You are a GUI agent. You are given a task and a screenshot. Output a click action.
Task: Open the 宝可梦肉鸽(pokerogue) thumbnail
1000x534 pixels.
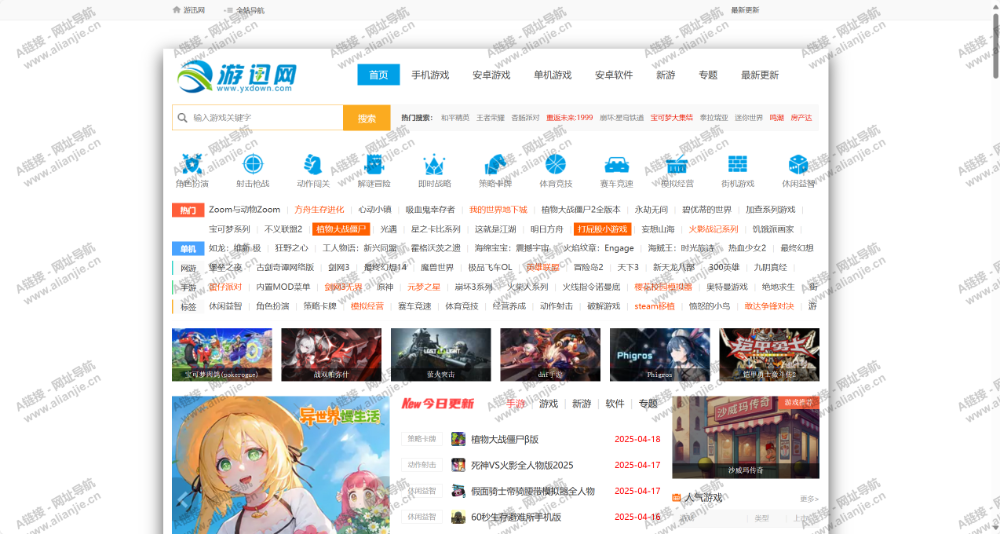[x=222, y=355]
